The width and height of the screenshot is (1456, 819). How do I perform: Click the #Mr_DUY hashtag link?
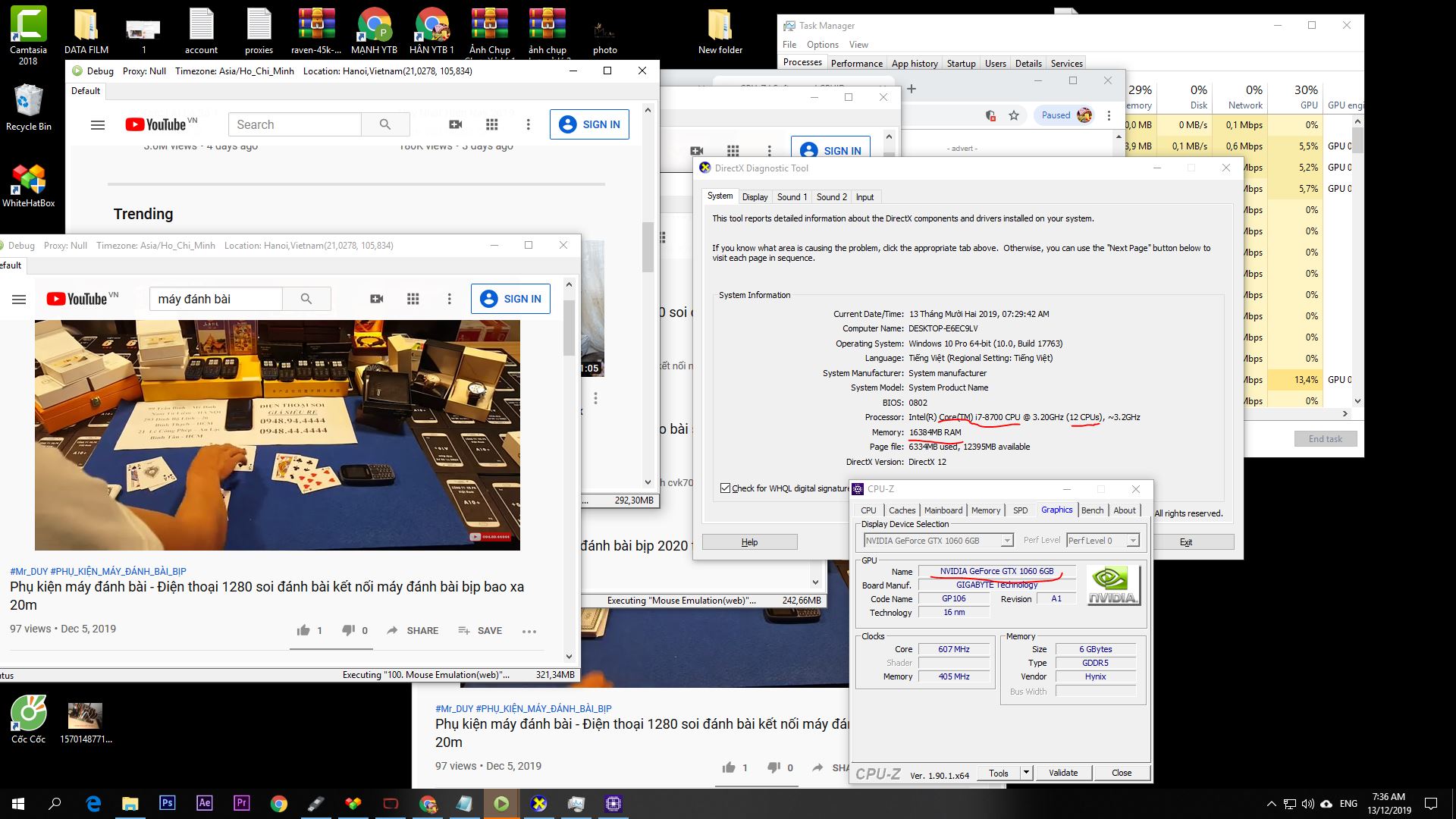29,571
